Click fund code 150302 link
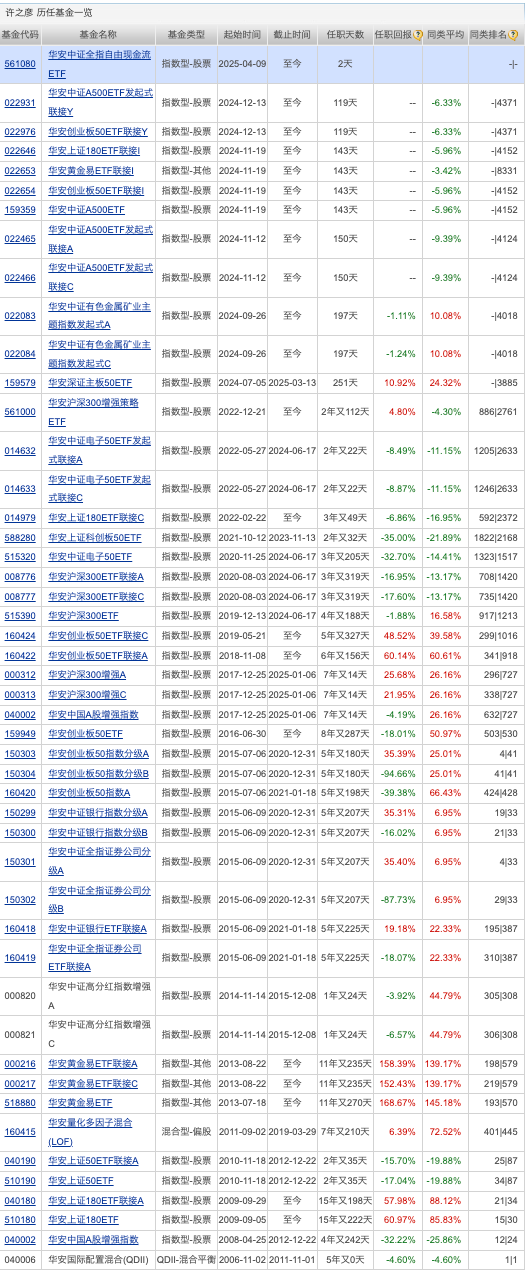 coord(20,899)
